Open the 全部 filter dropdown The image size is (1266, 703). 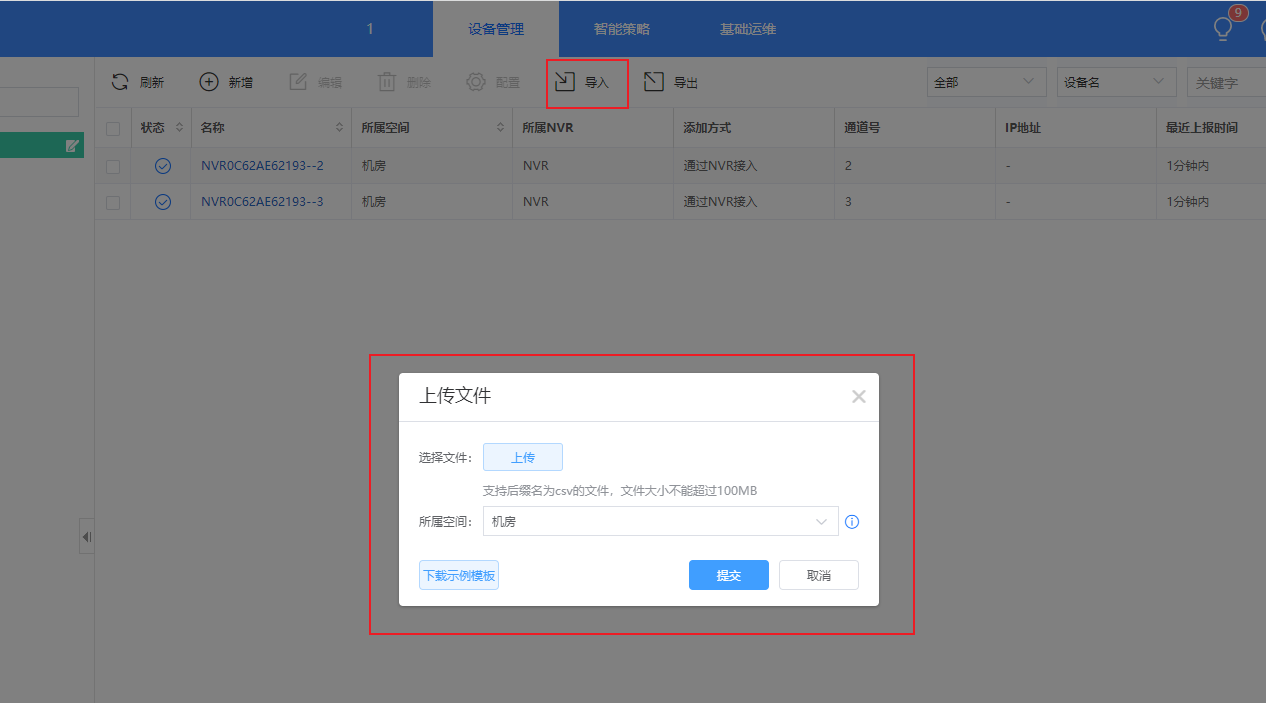point(987,82)
